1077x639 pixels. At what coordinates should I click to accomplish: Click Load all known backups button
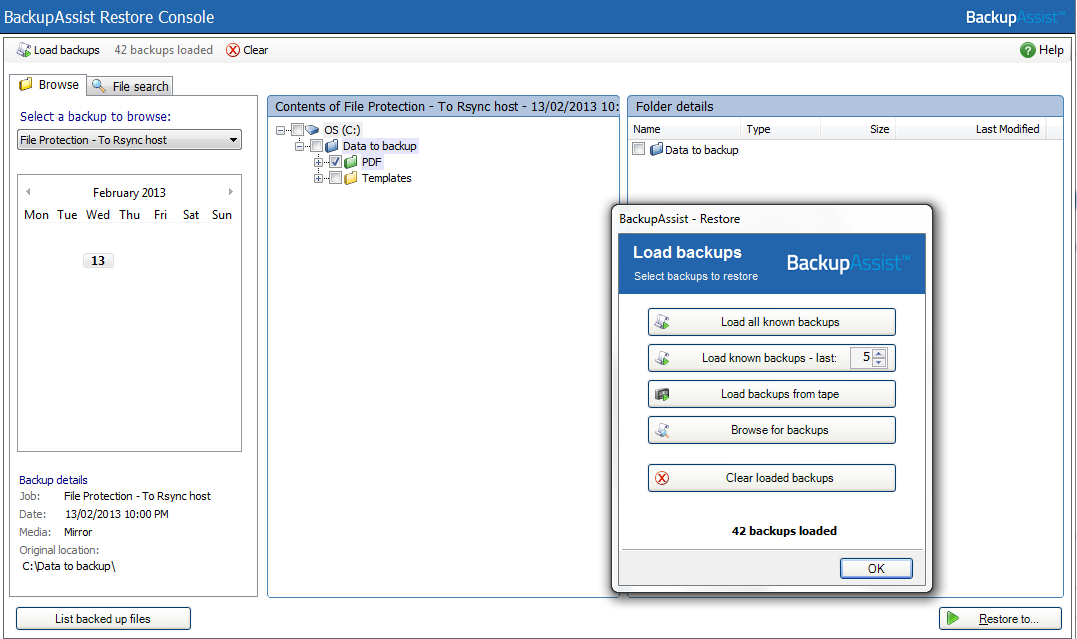coord(771,322)
